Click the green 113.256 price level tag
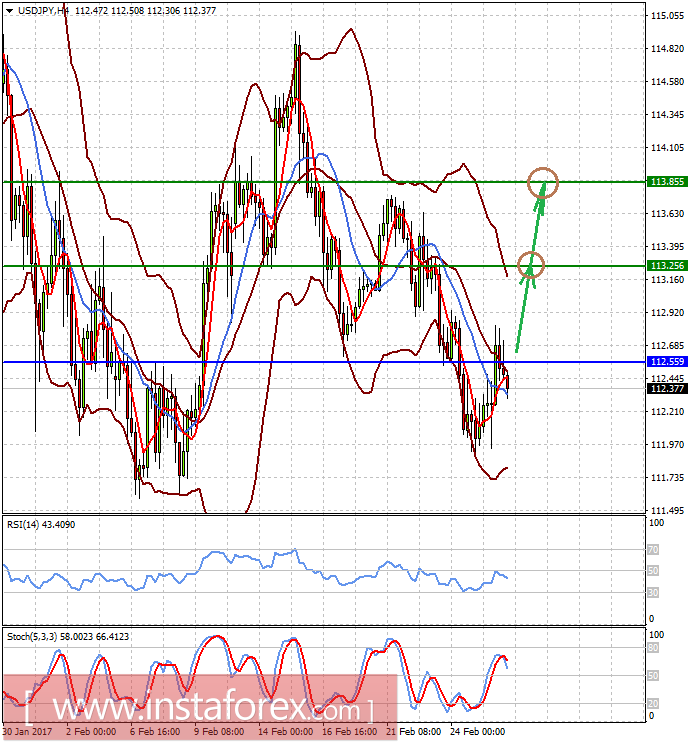Viewport: 688px width, 743px height. 667,266
